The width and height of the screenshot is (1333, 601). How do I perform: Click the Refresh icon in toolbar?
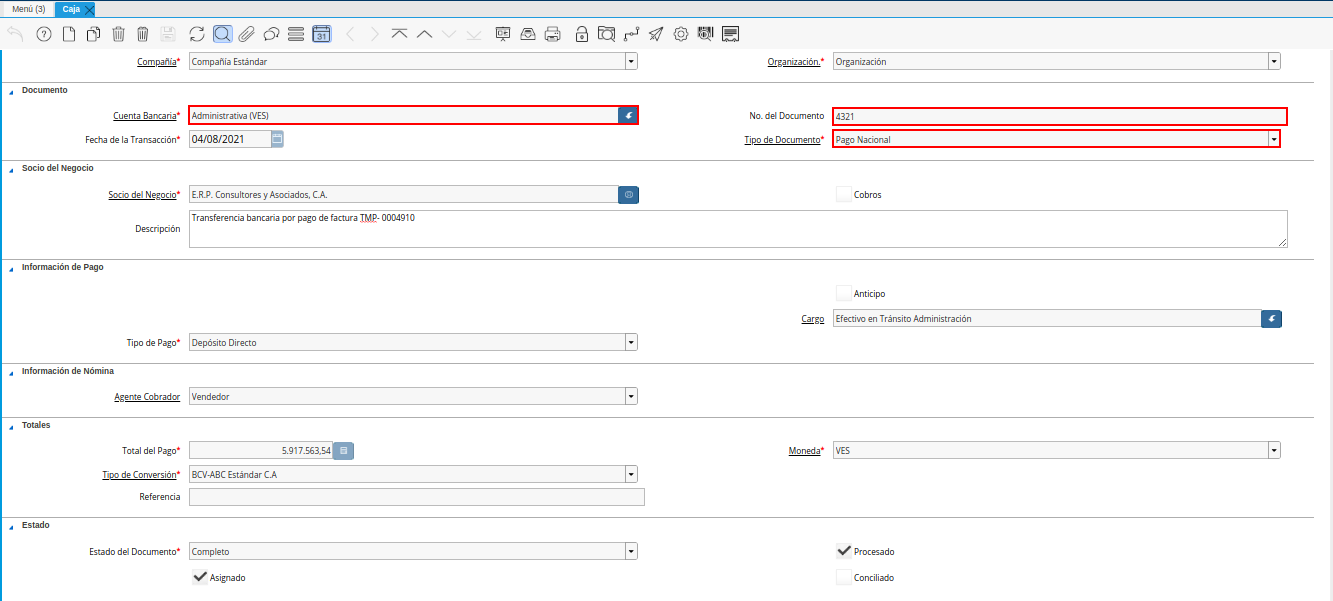click(x=197, y=34)
